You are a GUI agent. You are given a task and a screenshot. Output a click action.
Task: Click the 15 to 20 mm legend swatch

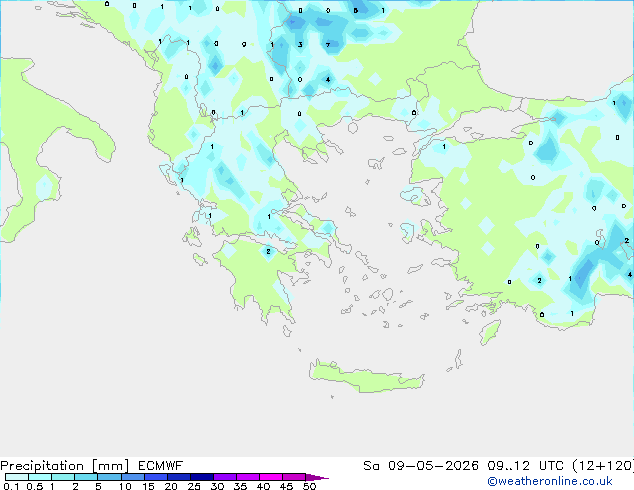[x=156, y=477]
